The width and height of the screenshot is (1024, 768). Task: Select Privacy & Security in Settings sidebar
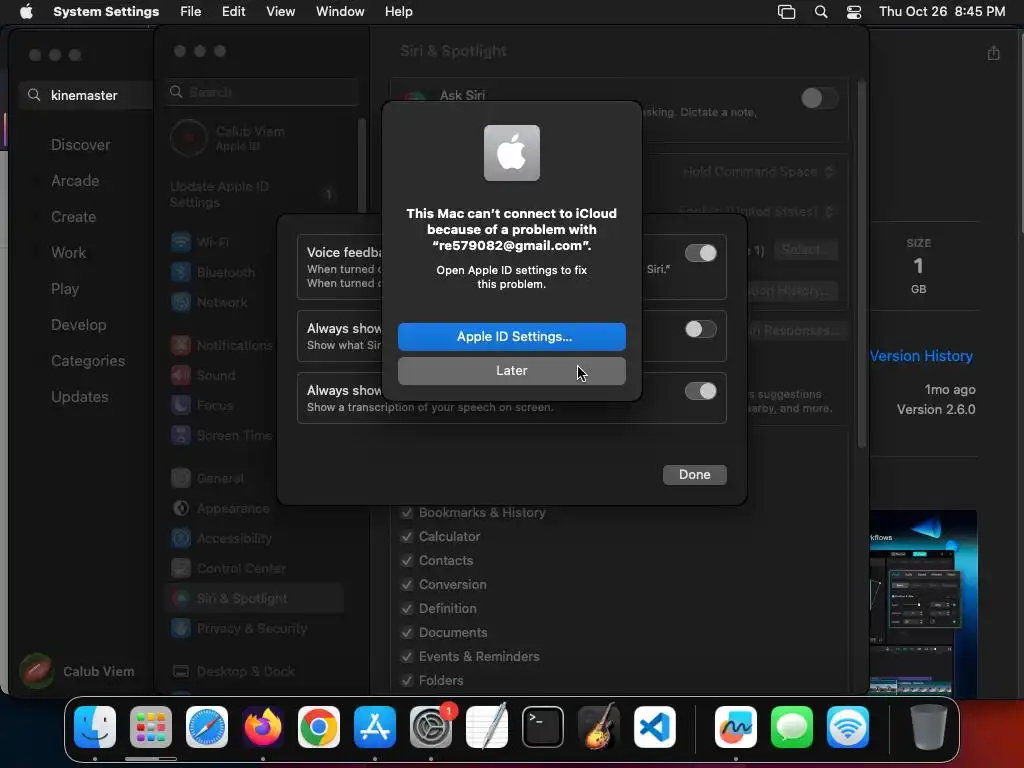tap(255, 628)
